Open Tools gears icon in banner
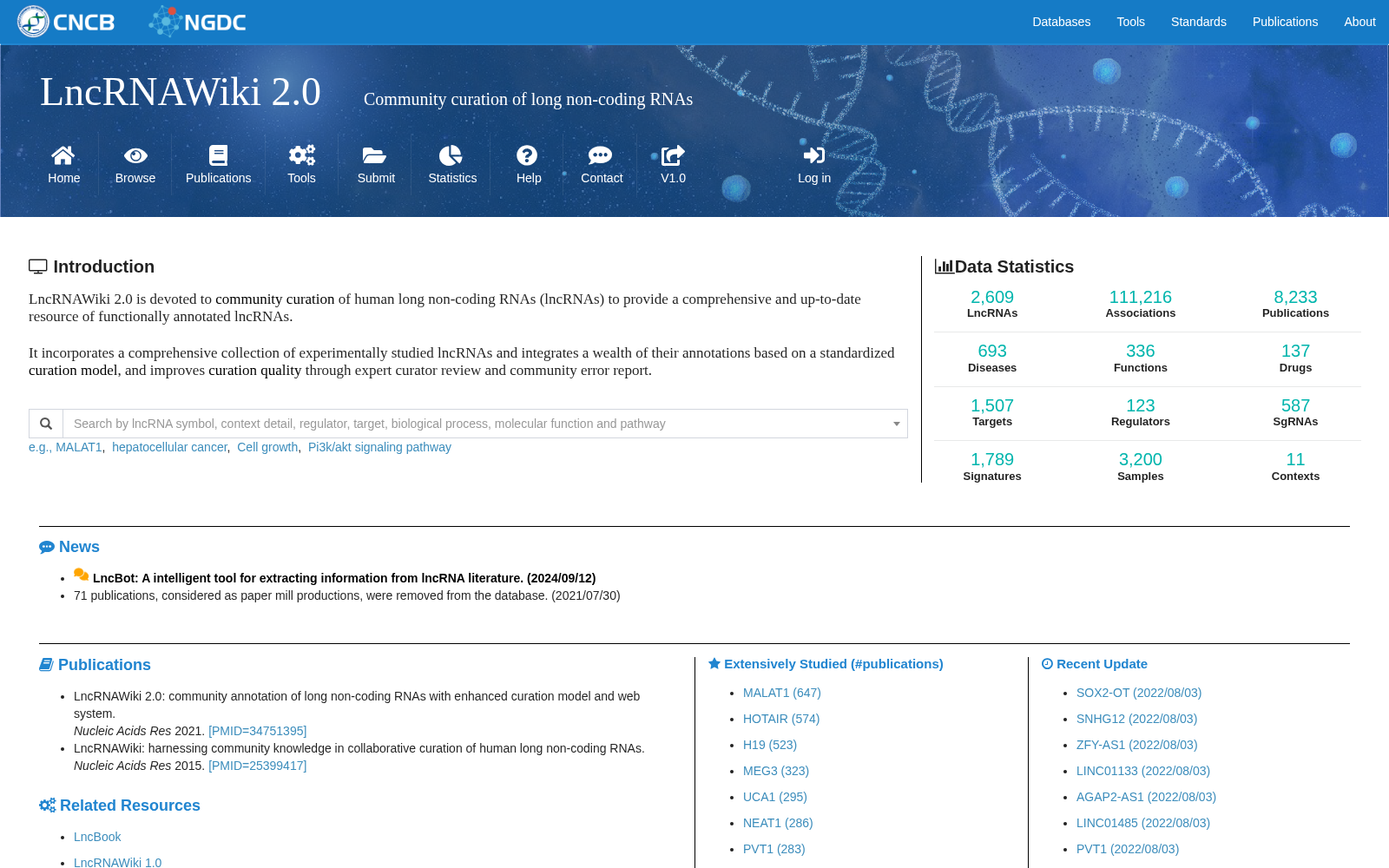This screenshot has width=1389, height=868. coord(301,155)
